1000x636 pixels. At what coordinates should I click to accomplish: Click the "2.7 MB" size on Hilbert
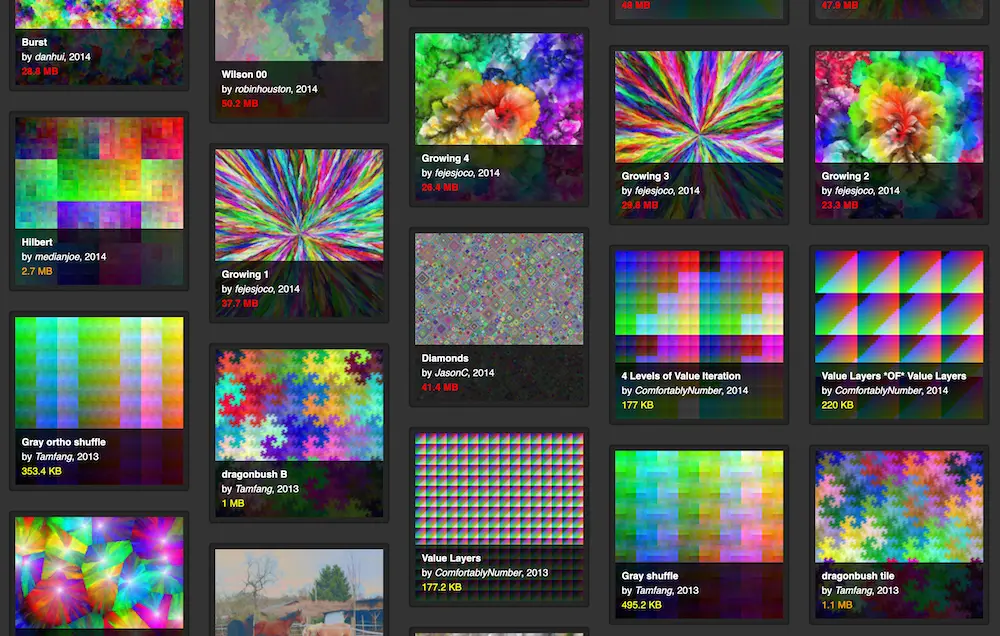(x=37, y=272)
